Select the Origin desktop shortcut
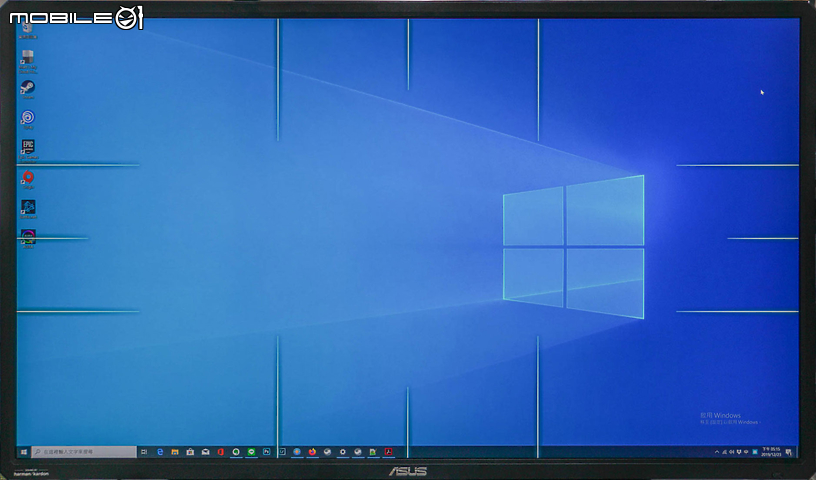816x480 pixels. 28,180
